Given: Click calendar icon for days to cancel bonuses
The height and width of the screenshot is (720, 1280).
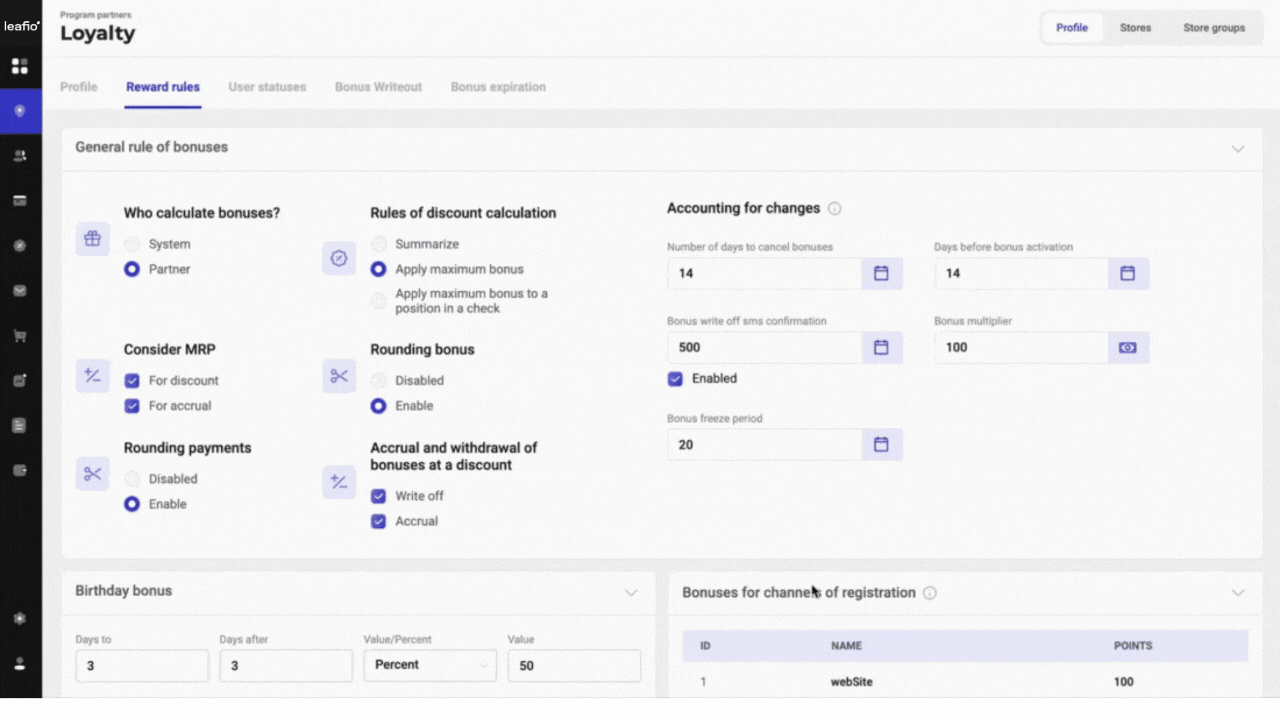Looking at the screenshot, I should point(881,273).
